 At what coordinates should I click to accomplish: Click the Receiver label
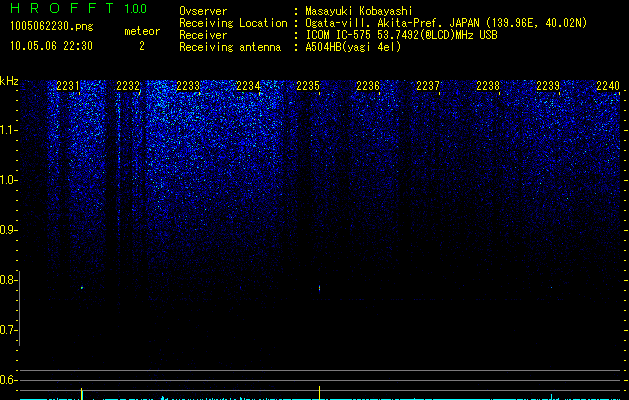203,35
